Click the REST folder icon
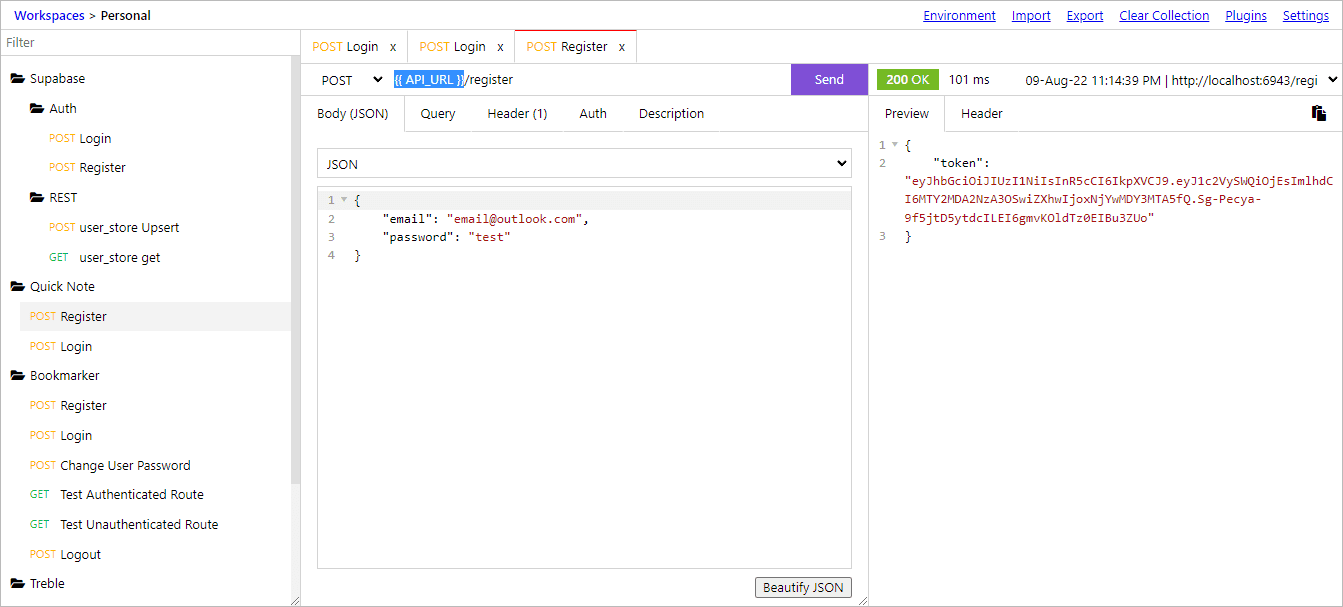The image size is (1343, 607). click(37, 198)
